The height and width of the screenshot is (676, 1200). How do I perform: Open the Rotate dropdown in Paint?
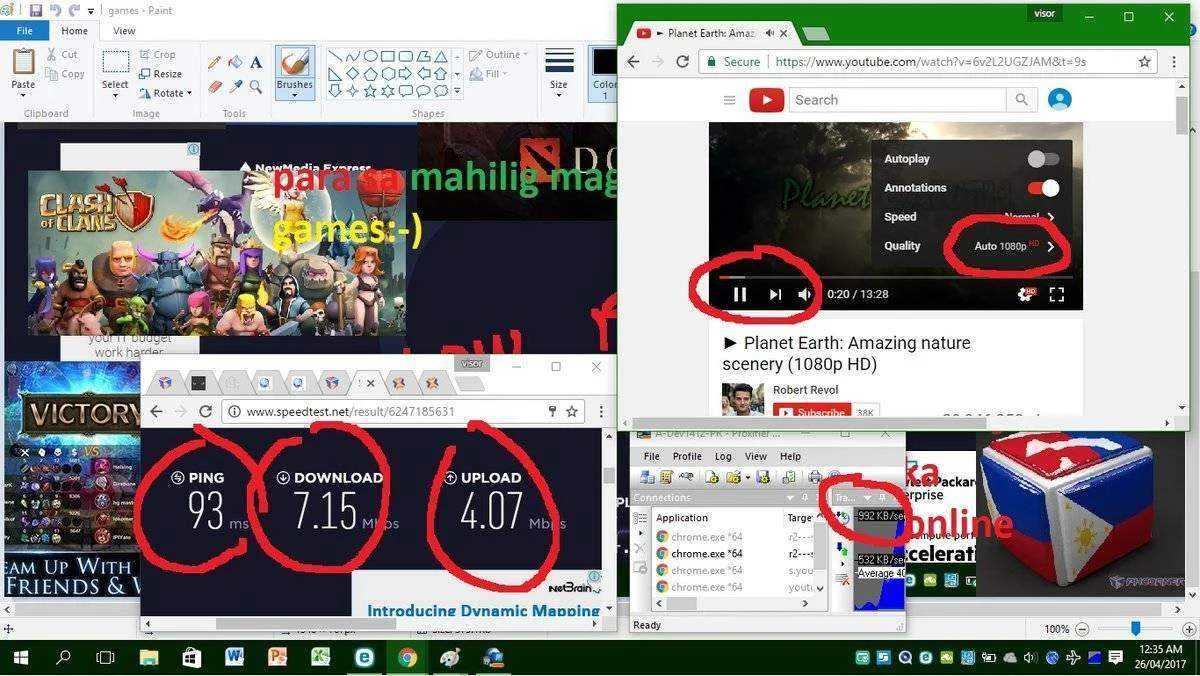tap(168, 93)
